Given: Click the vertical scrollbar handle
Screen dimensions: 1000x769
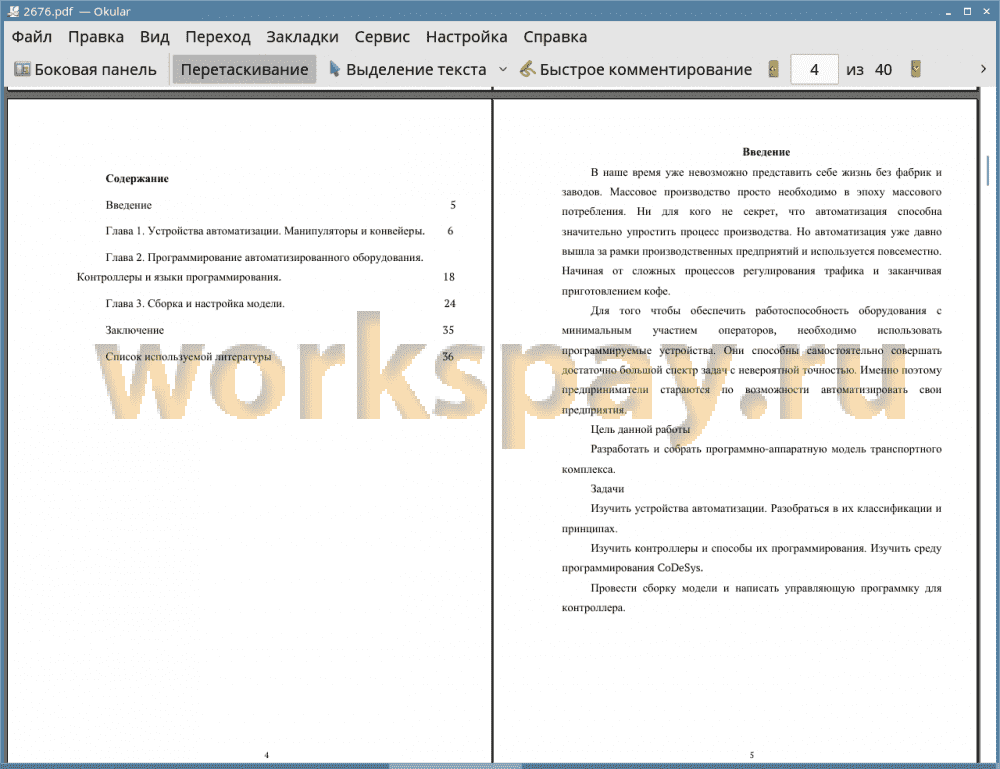Looking at the screenshot, I should (988, 171).
